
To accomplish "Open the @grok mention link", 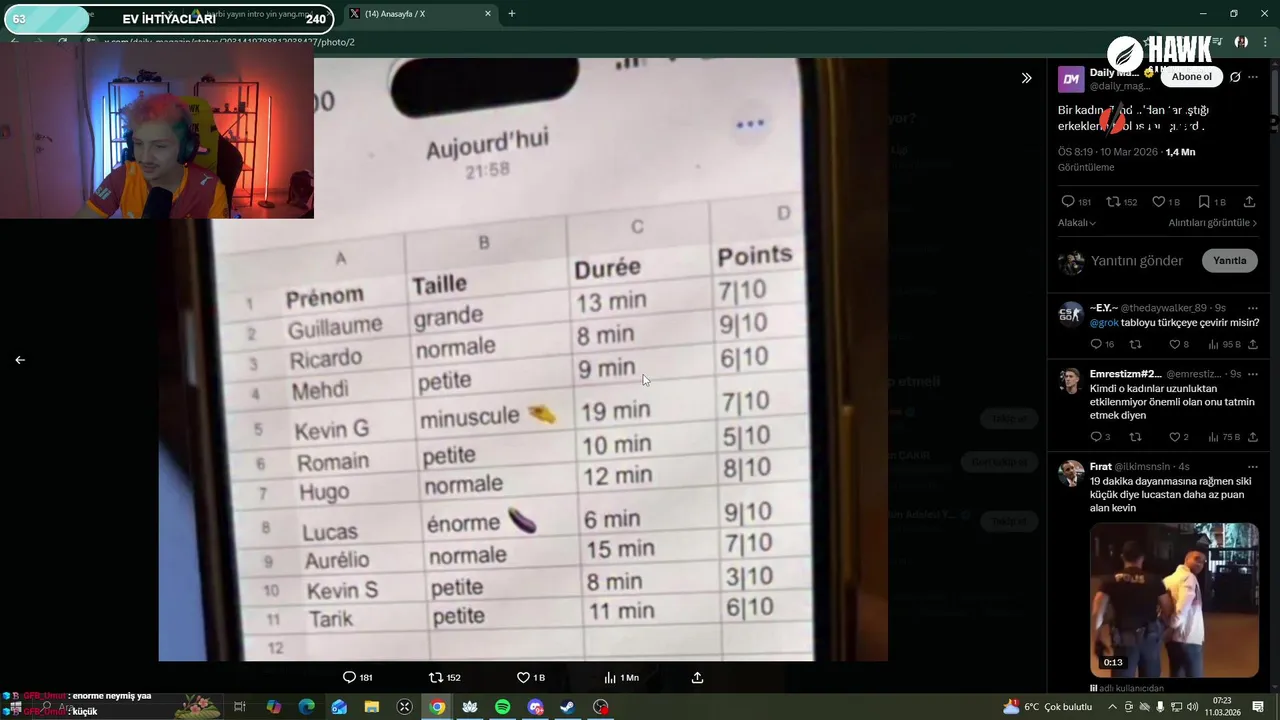I will 1104,323.
